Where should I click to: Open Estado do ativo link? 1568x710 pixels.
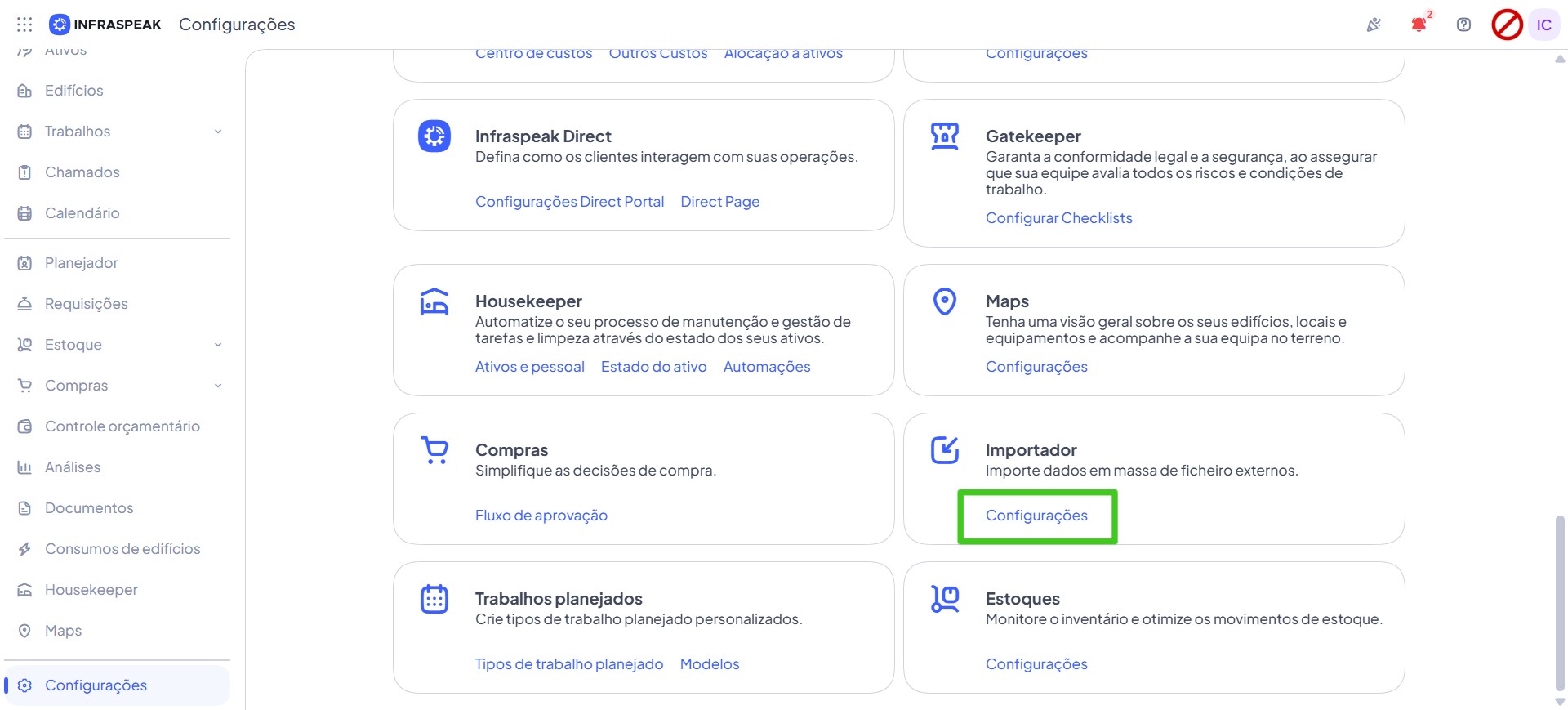tap(653, 367)
